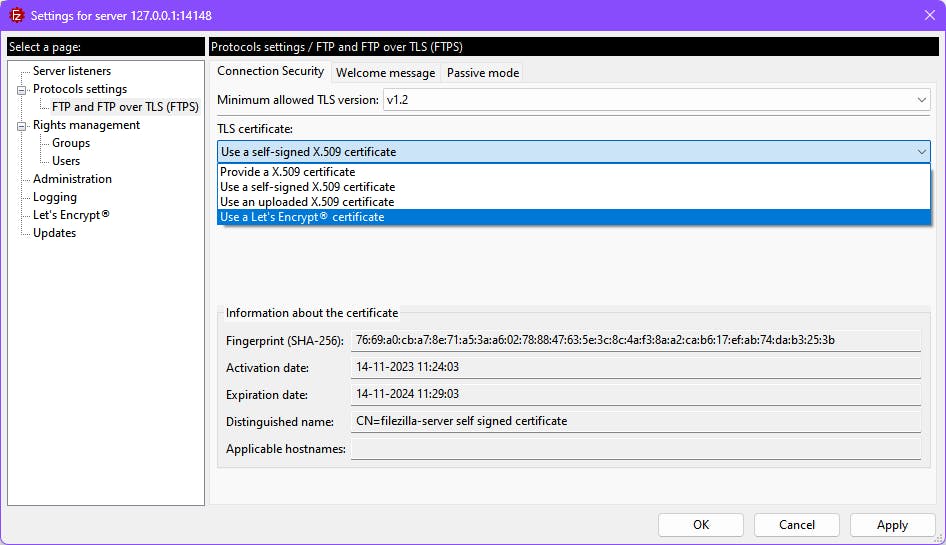Choose Use a Let's Encrypt® certificate option
The image size is (946, 545).
[x=573, y=217]
